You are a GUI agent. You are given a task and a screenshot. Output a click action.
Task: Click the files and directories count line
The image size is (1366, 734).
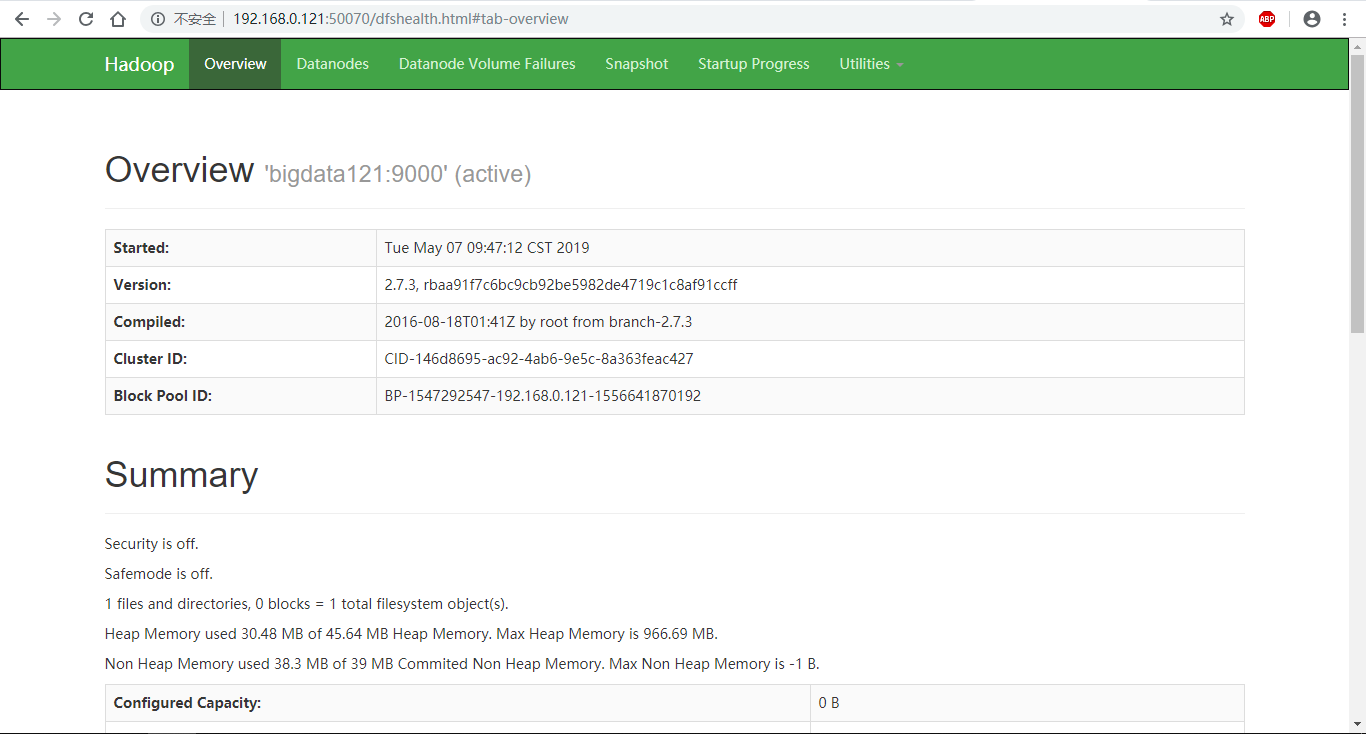pyautogui.click(x=307, y=604)
